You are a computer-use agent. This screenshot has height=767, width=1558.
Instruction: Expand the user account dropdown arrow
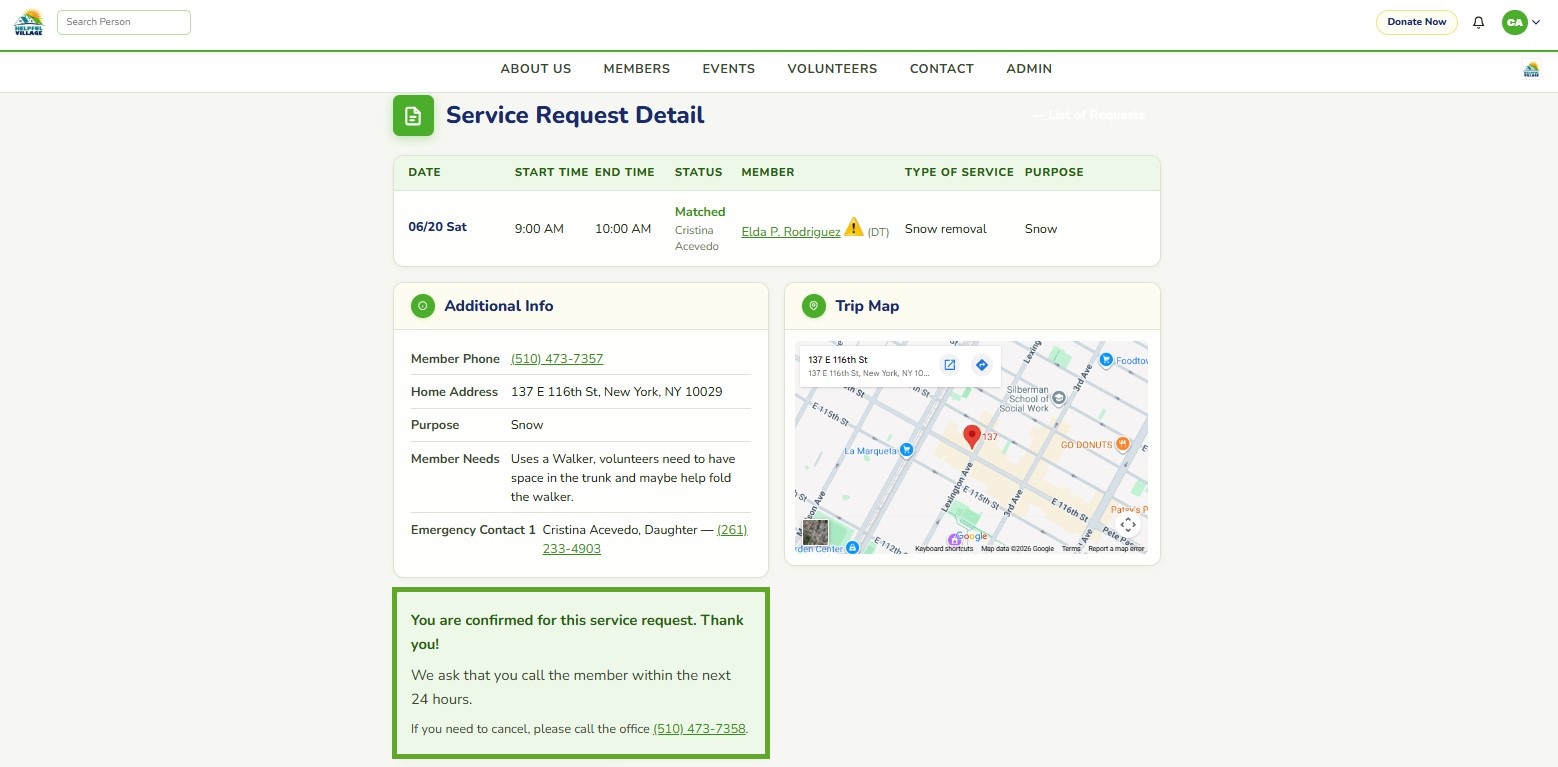point(1536,22)
